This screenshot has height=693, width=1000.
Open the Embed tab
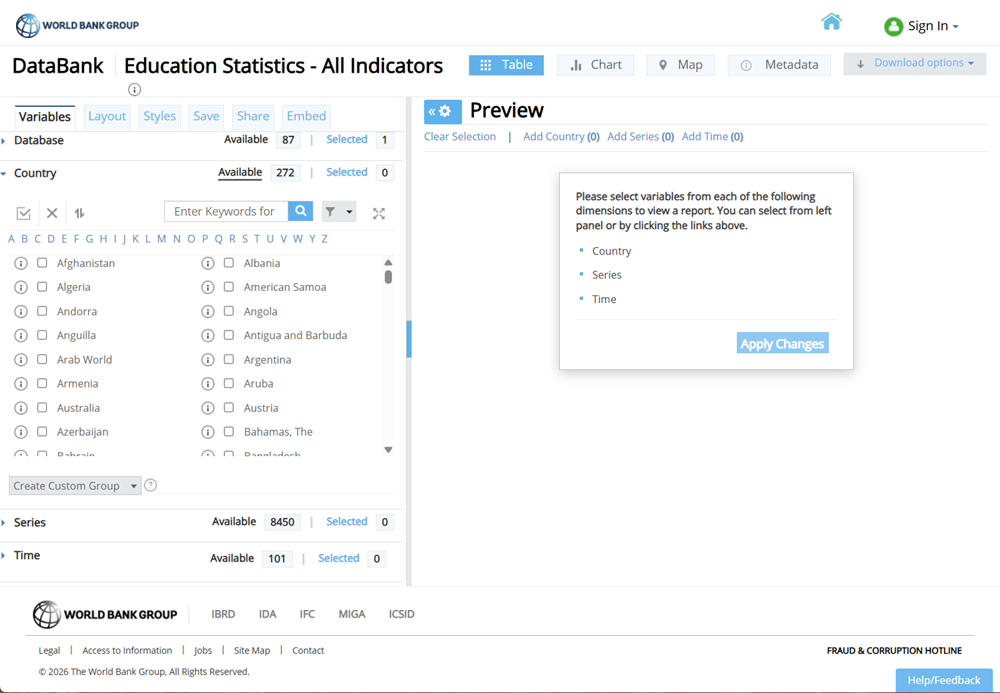306,116
